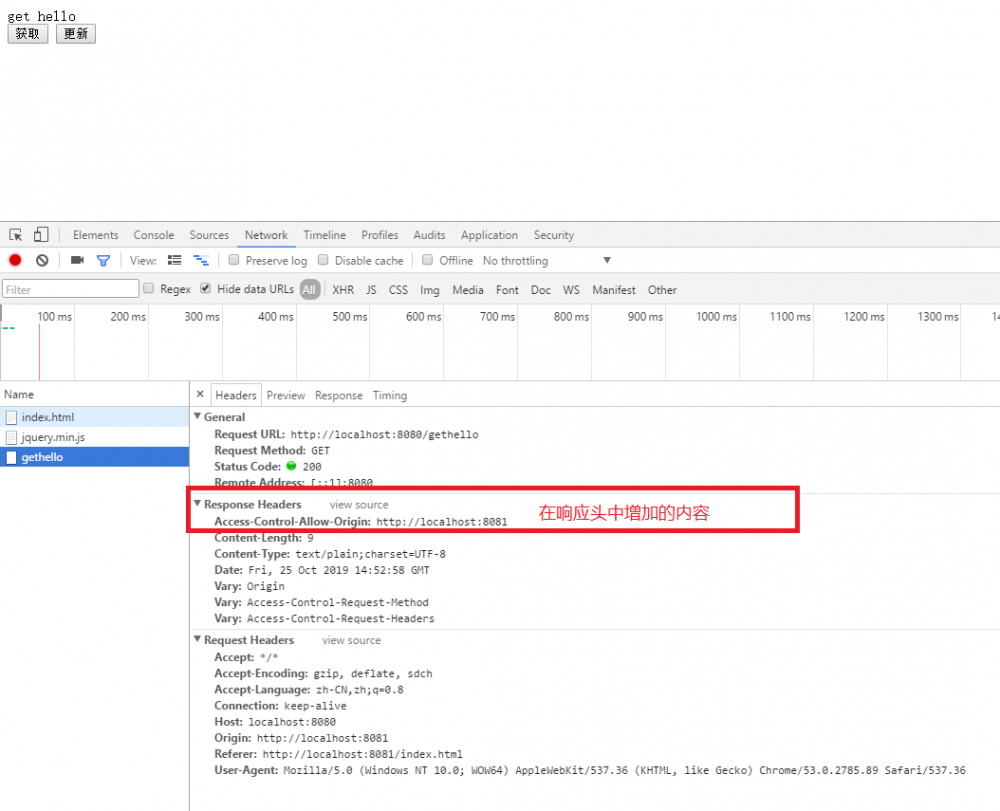
Task: Toggle the overview timeline view icon
Action: pos(200,259)
